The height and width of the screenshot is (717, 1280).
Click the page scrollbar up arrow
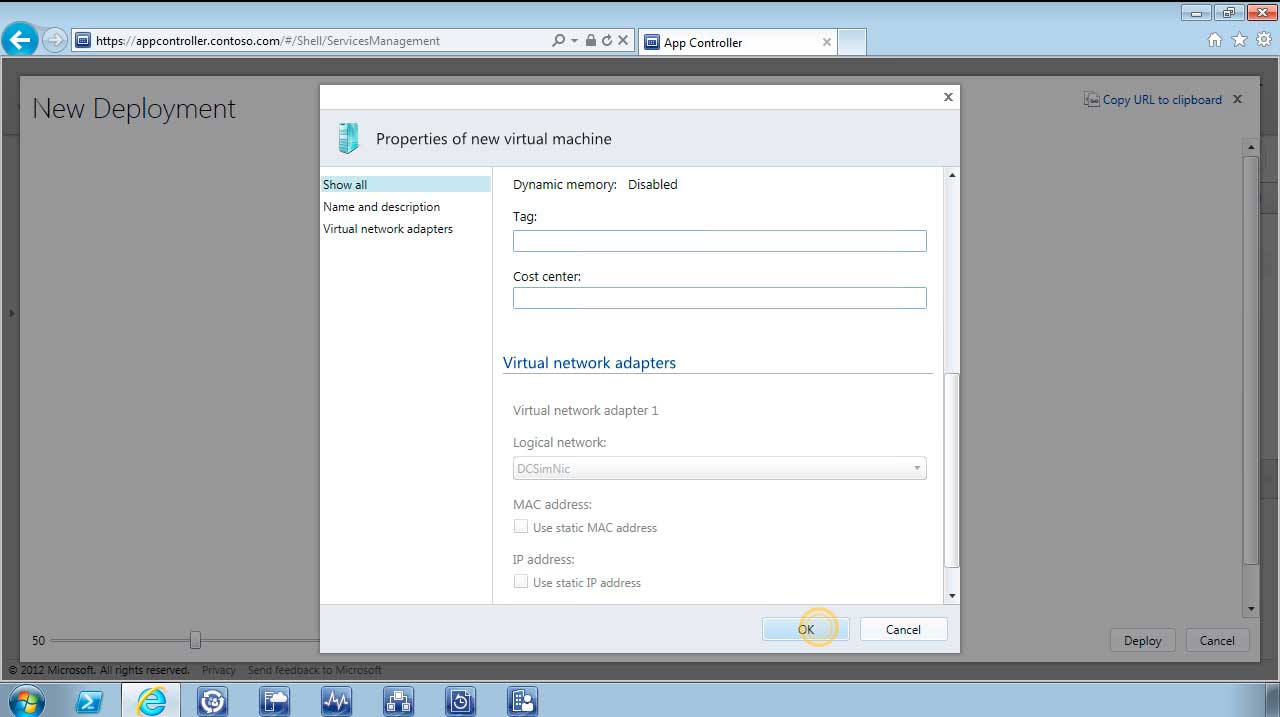1250,147
